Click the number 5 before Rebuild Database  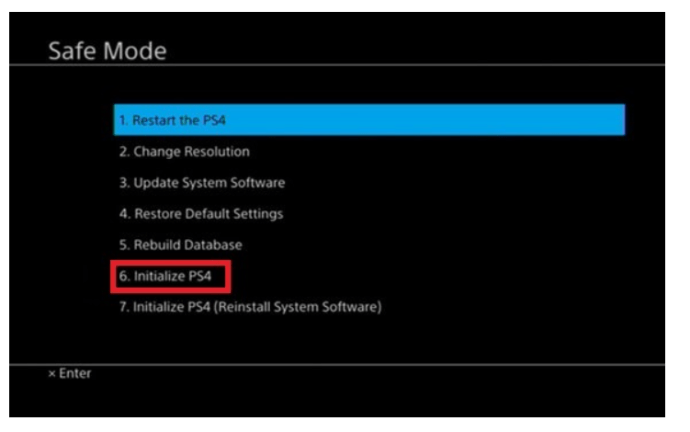tap(124, 245)
